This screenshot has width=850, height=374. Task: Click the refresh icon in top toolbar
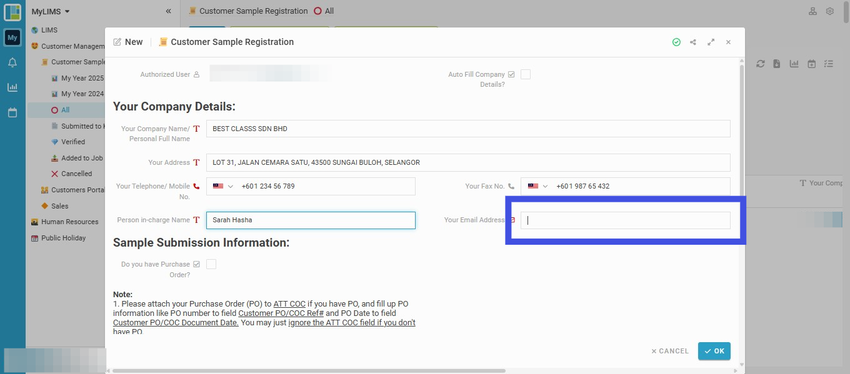pyautogui.click(x=761, y=64)
